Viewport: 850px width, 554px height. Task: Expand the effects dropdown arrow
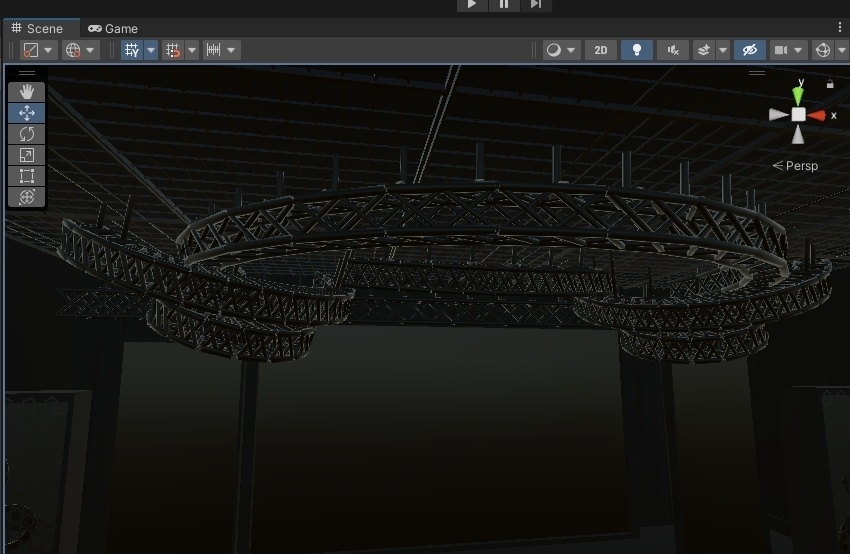(x=723, y=50)
